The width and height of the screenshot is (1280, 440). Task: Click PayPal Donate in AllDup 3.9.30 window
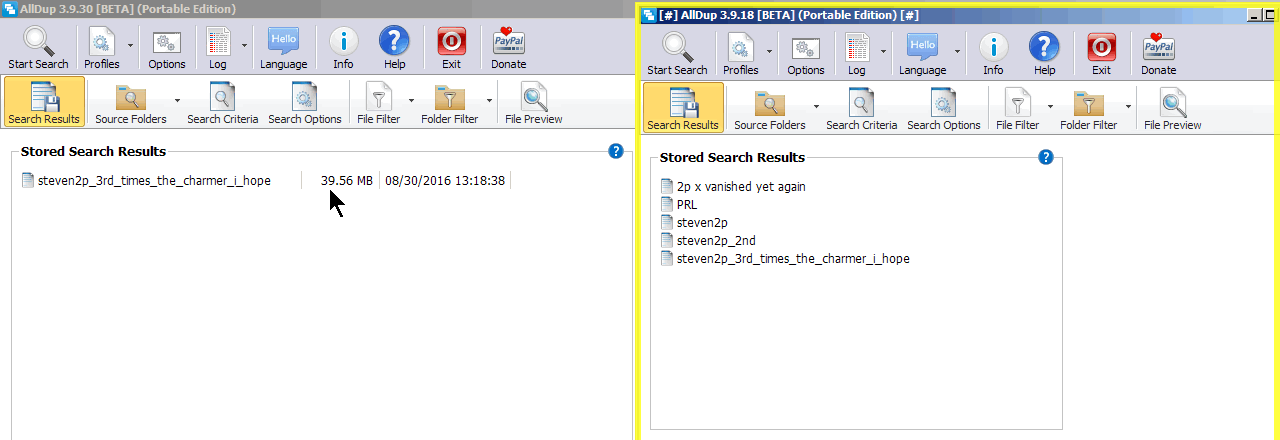[509, 48]
